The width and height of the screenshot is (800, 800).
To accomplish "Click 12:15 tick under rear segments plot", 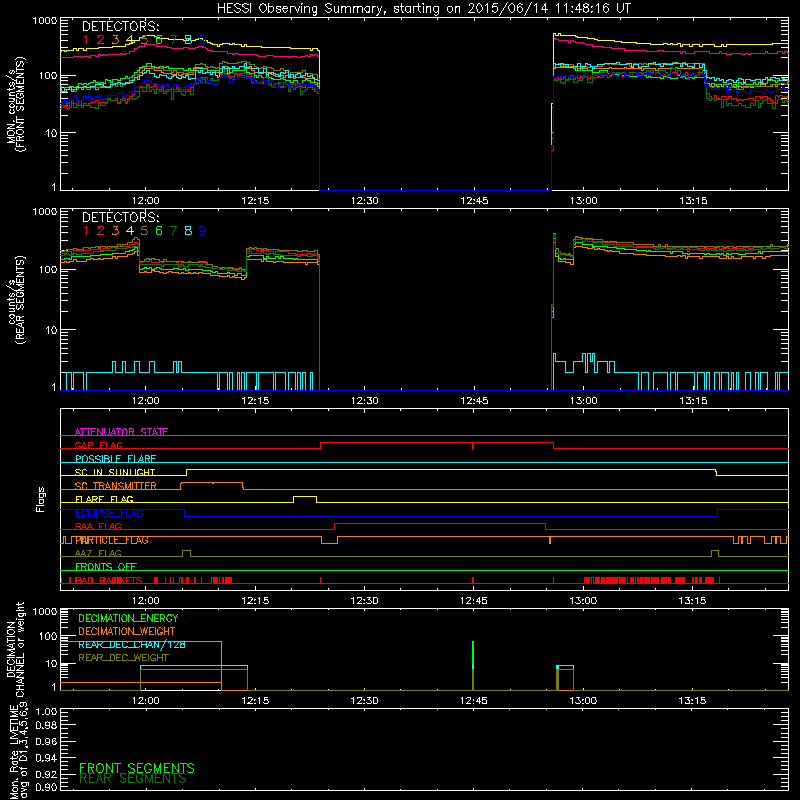I will click(255, 401).
